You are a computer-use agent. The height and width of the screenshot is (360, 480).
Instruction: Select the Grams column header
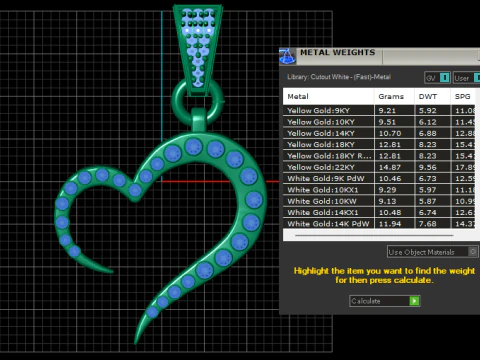click(x=394, y=97)
